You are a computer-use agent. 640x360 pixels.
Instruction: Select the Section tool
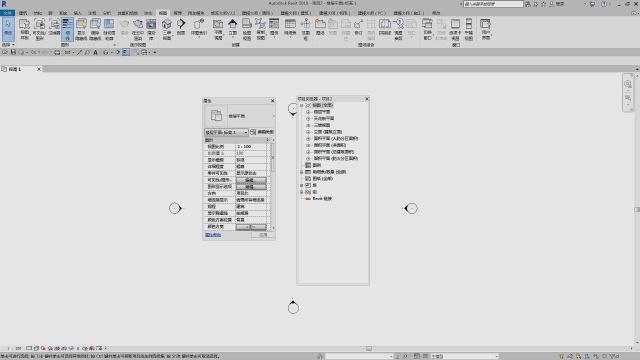(x=181, y=27)
